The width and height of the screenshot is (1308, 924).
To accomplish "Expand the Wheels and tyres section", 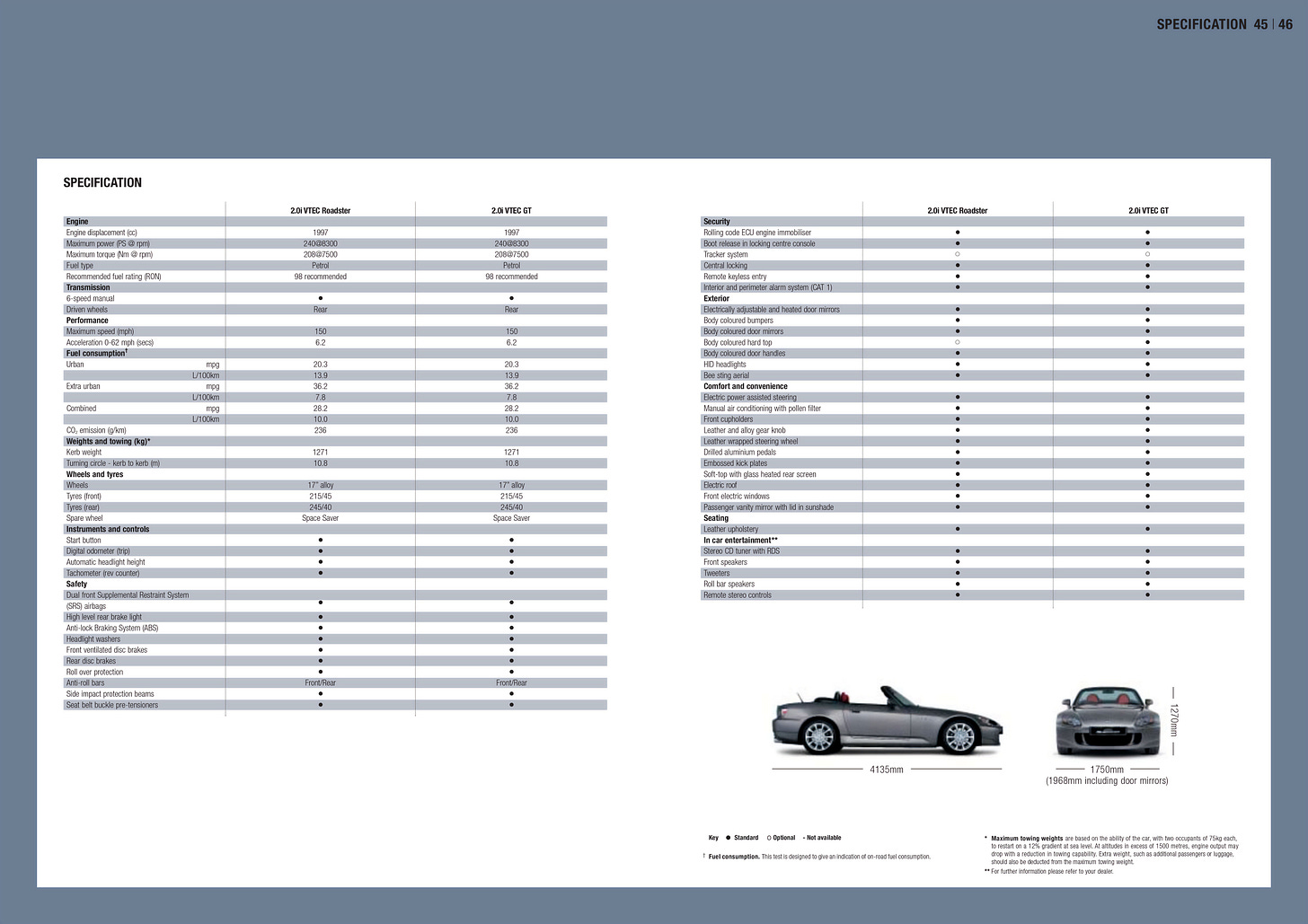I will click(x=94, y=474).
